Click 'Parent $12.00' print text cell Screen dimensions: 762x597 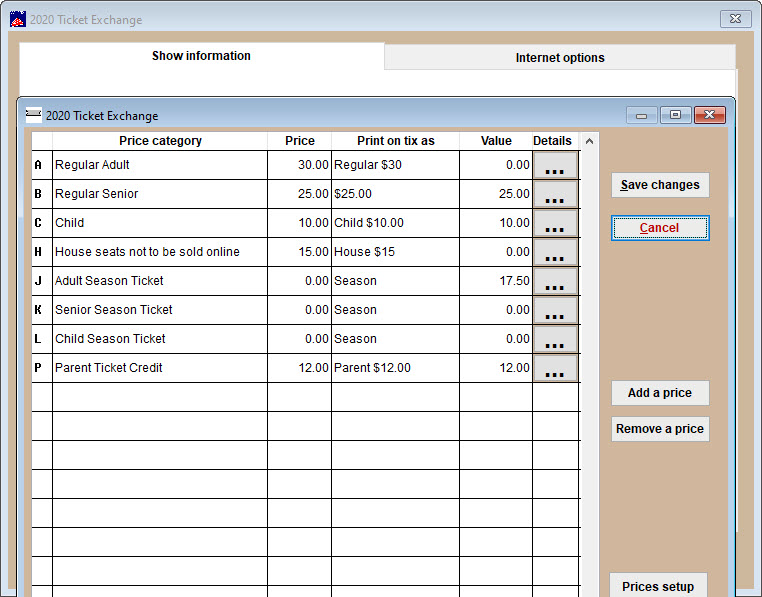[396, 368]
